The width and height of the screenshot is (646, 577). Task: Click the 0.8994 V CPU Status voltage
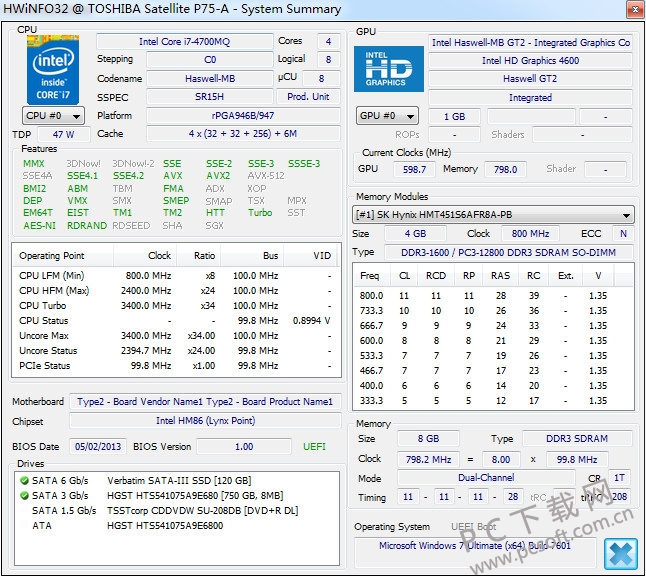311,321
